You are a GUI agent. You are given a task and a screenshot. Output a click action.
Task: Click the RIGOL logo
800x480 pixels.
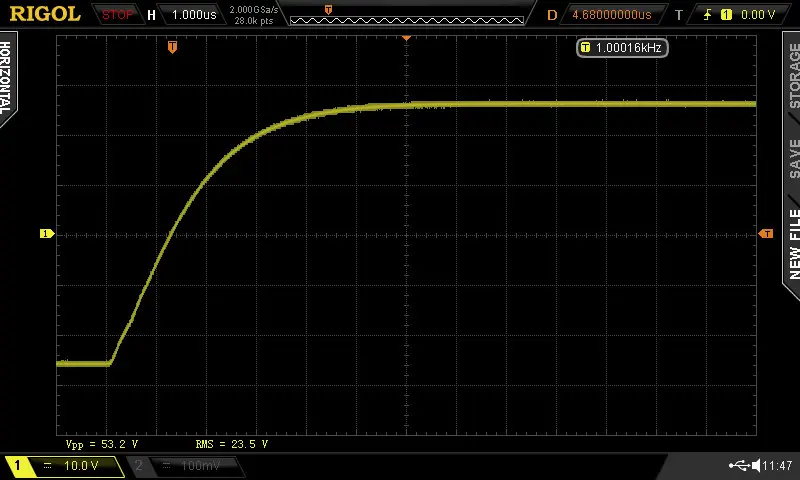point(45,14)
